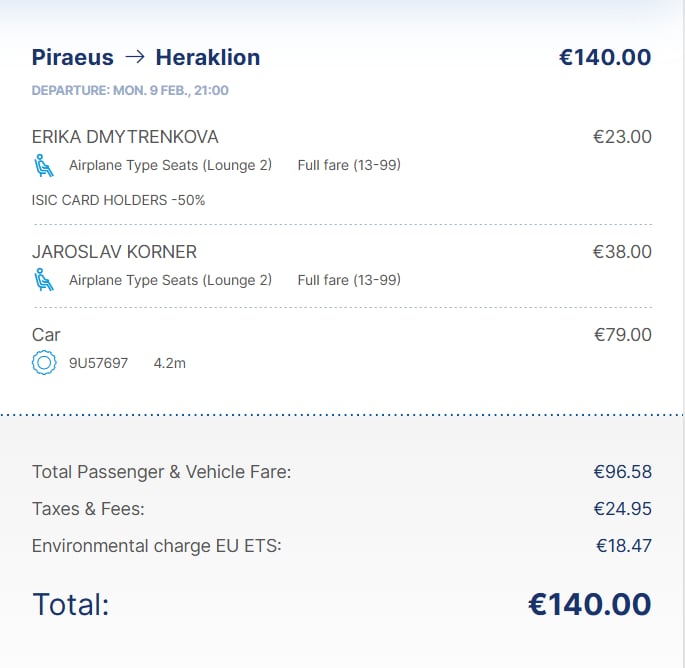Click Heraklion destination text
The height and width of the screenshot is (668, 685).
(208, 57)
